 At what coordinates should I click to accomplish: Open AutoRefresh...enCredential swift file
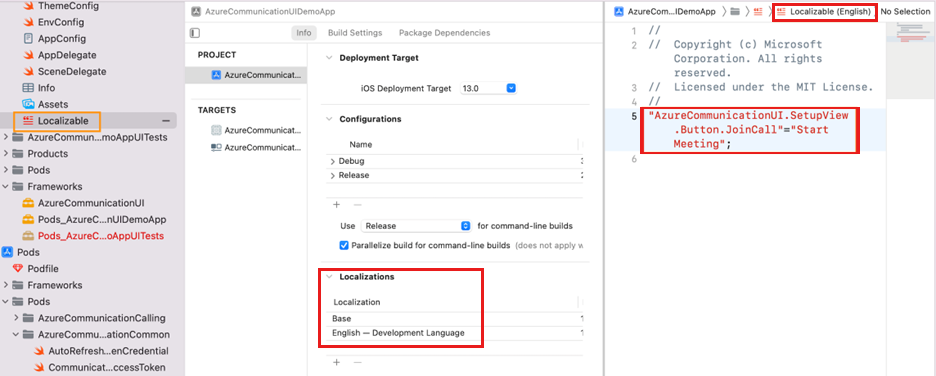(108, 351)
